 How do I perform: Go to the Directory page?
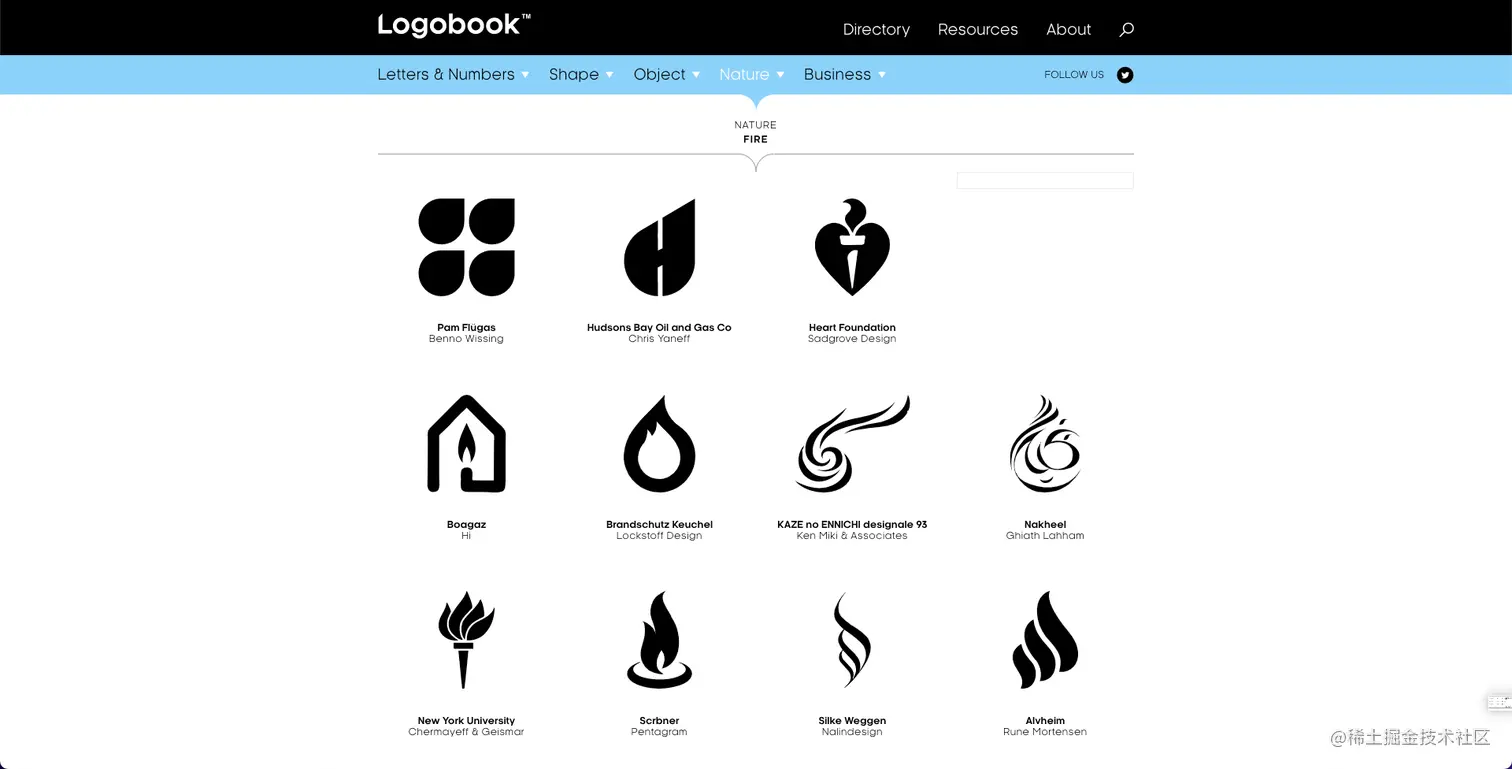(876, 30)
